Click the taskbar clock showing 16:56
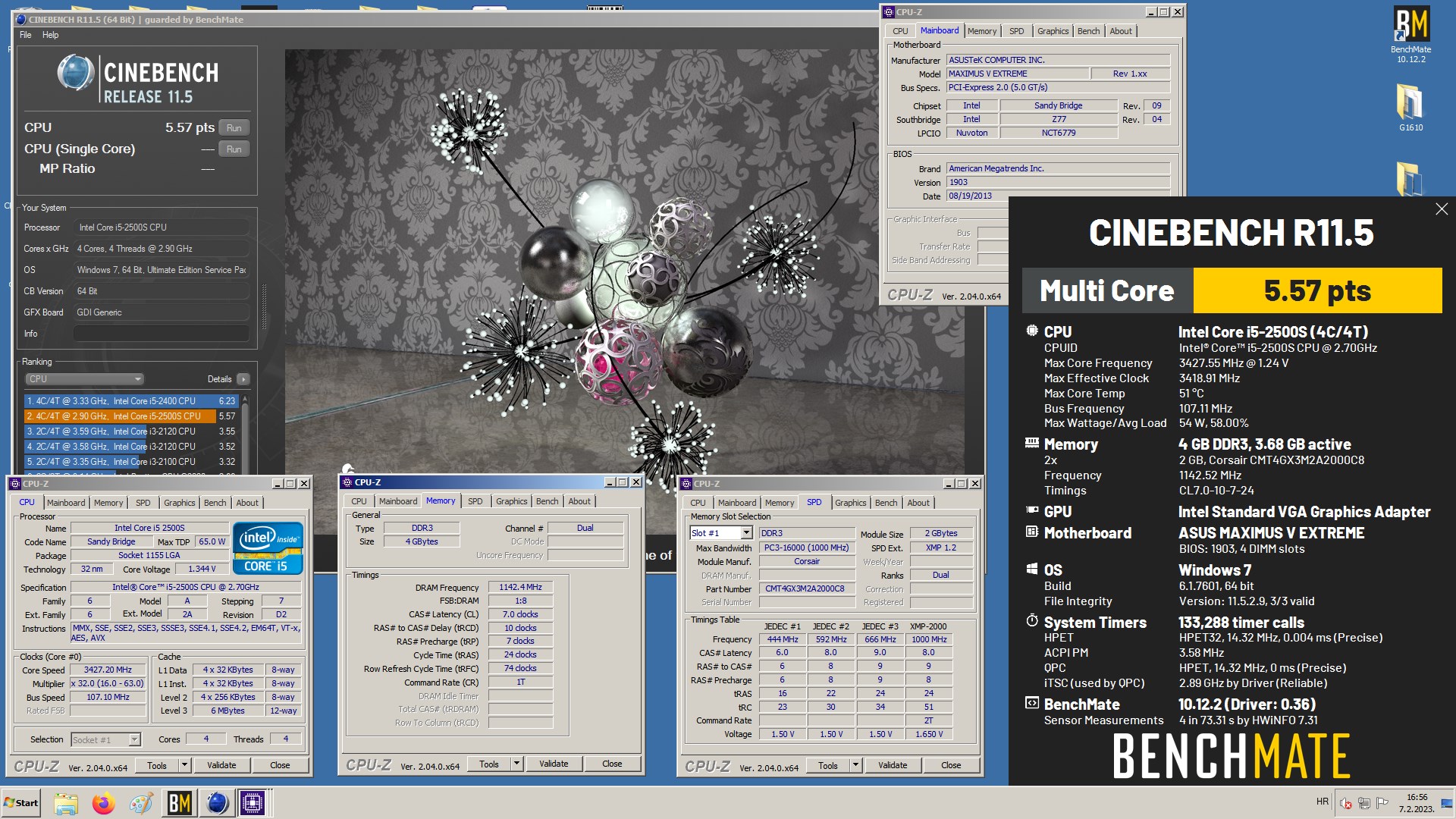 1417,803
